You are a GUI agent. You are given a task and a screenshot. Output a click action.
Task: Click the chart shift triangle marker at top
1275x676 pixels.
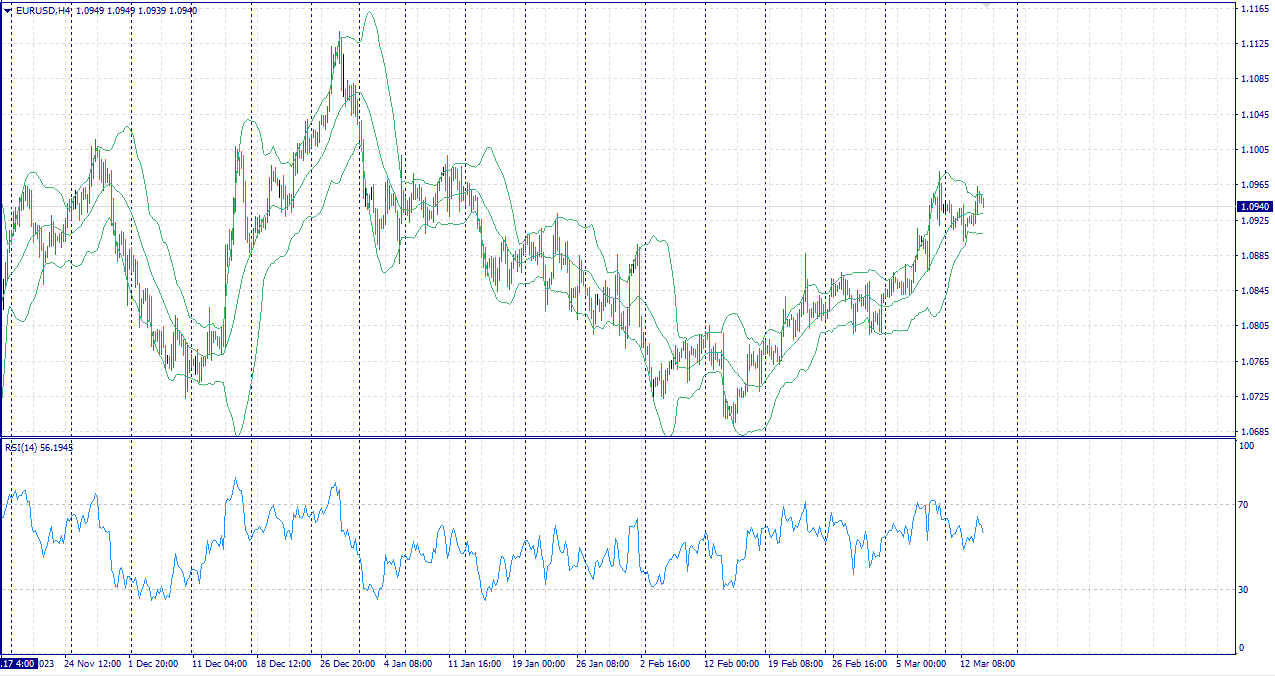[x=987, y=6]
